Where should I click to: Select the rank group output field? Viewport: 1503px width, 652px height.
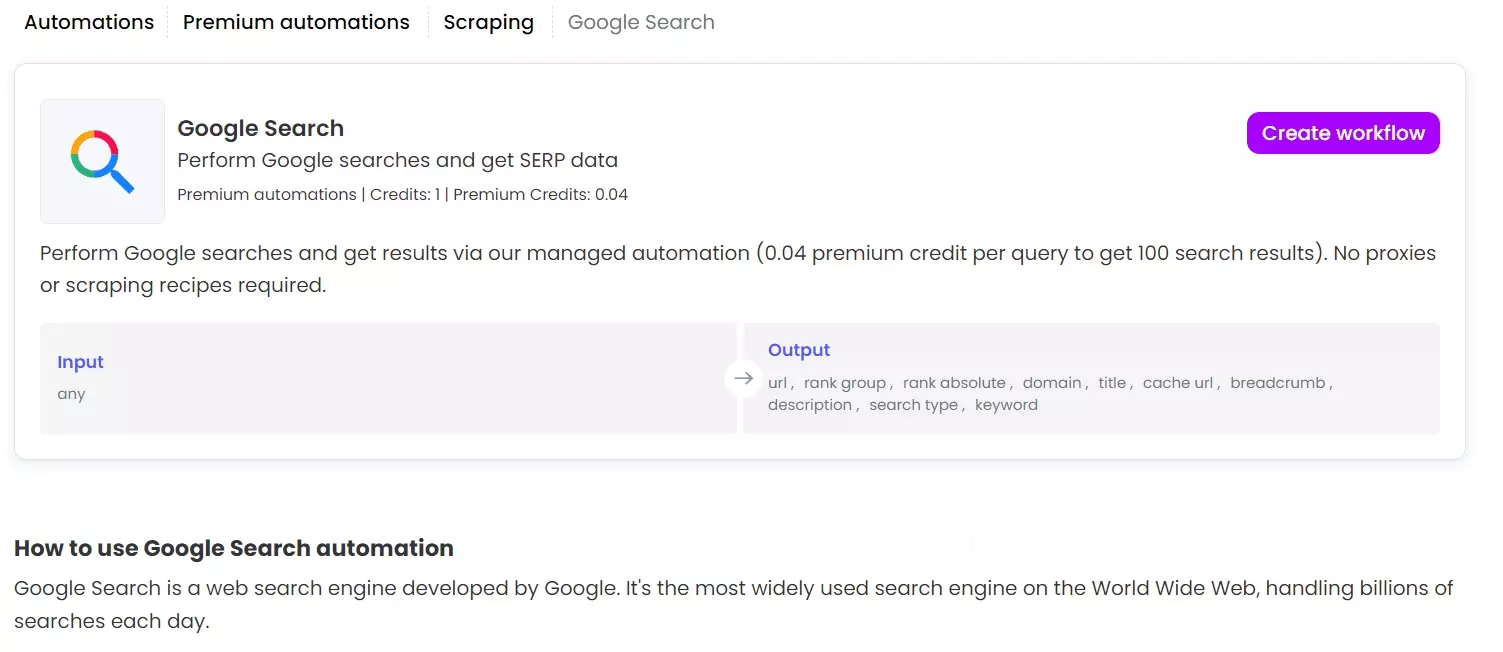pos(845,382)
